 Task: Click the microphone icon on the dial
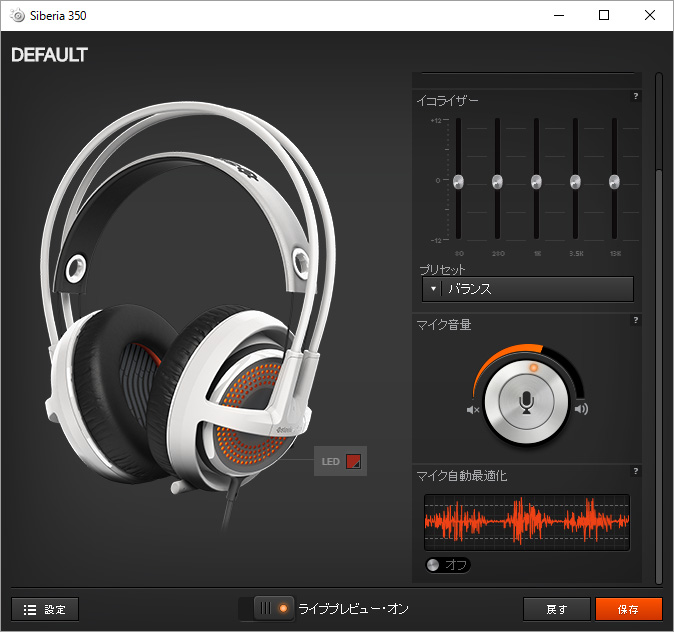(x=527, y=403)
